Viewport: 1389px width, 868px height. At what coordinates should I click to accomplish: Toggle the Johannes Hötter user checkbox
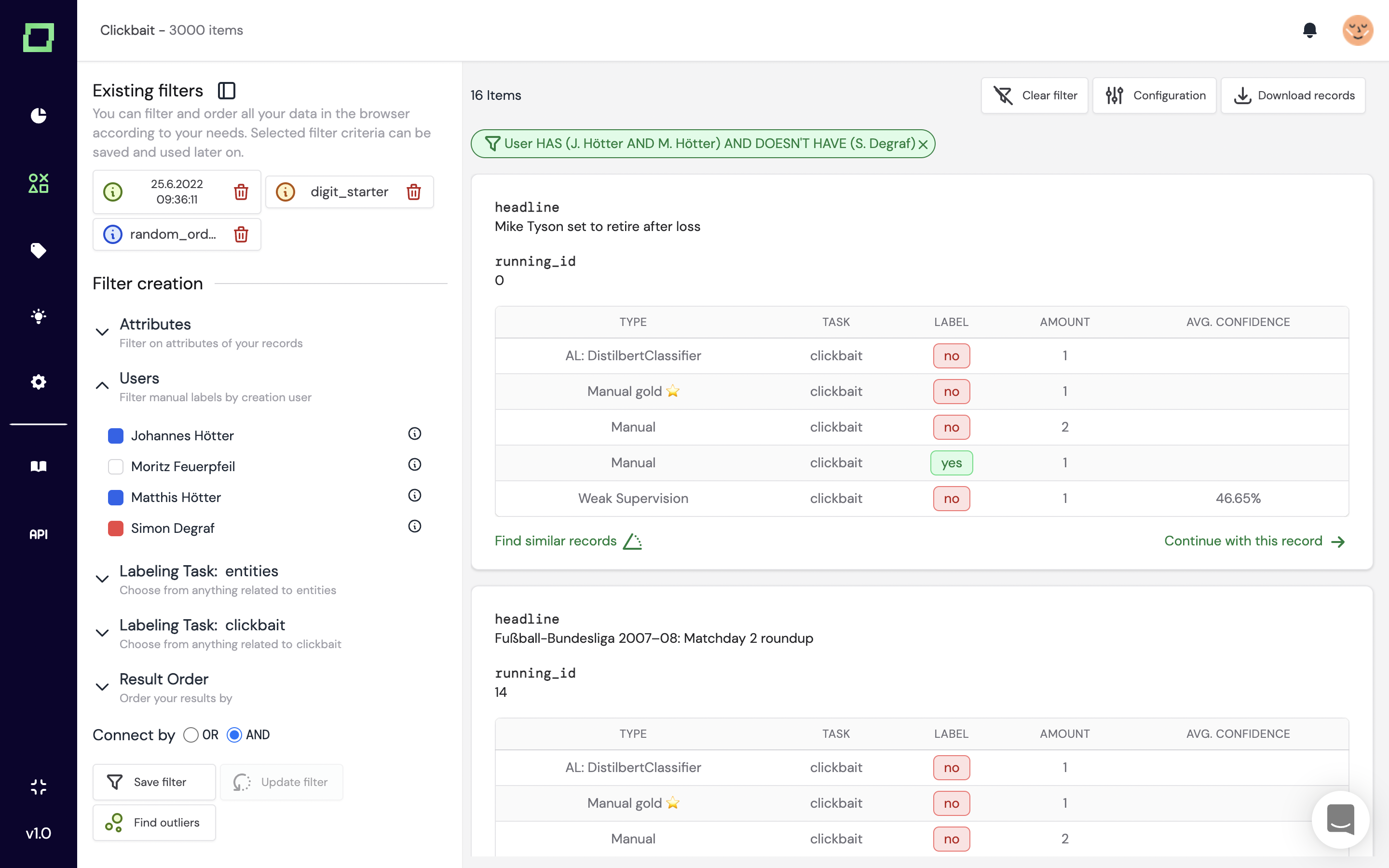click(115, 436)
